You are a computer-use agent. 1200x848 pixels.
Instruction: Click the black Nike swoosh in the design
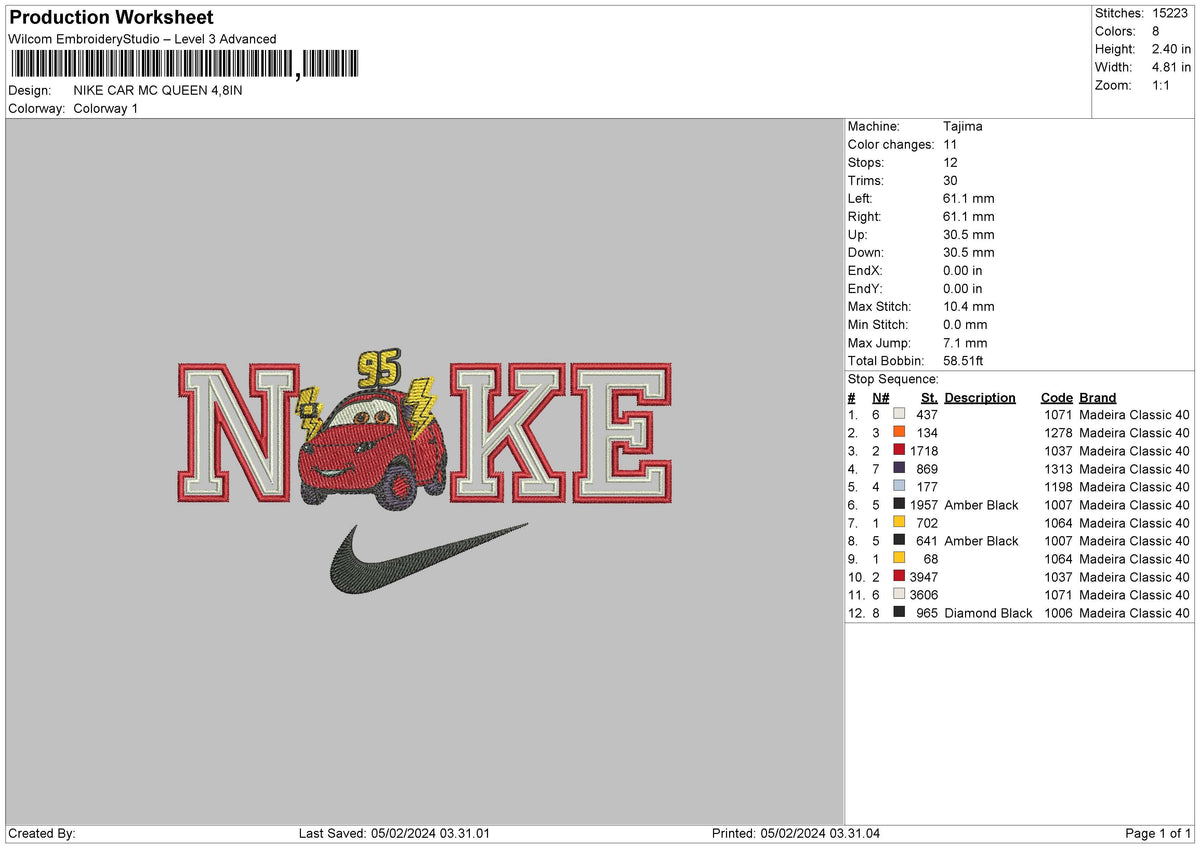(428, 557)
